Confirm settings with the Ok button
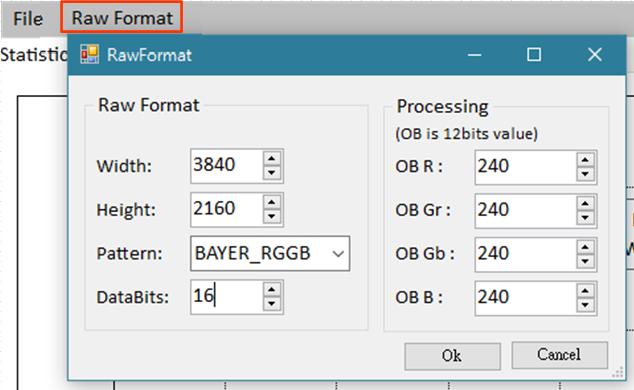 452,356
